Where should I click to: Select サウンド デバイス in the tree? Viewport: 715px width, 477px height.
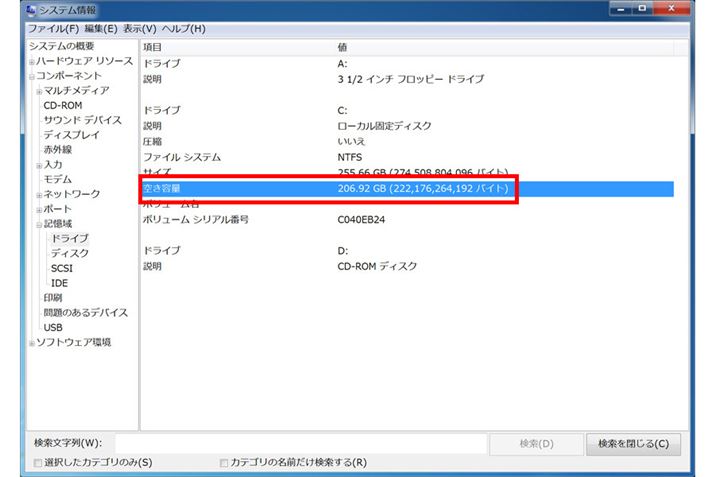83,120
